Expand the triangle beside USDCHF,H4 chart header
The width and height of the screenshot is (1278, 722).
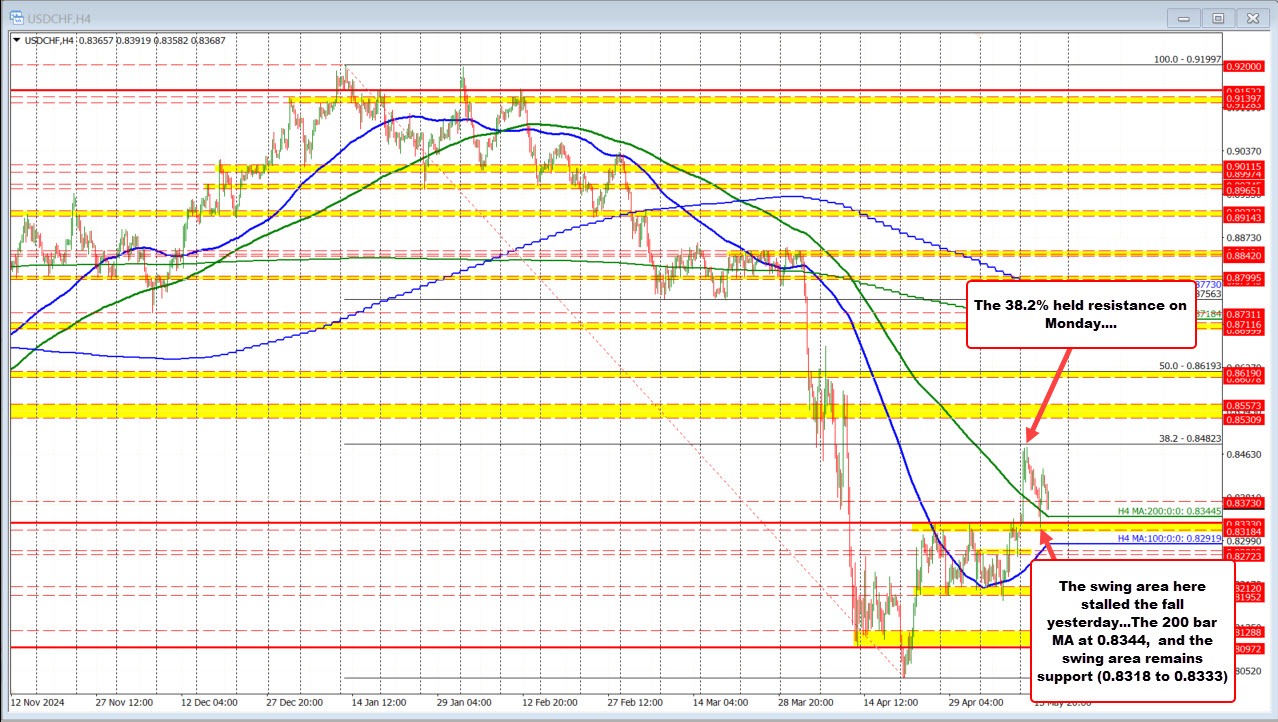[x=15, y=40]
